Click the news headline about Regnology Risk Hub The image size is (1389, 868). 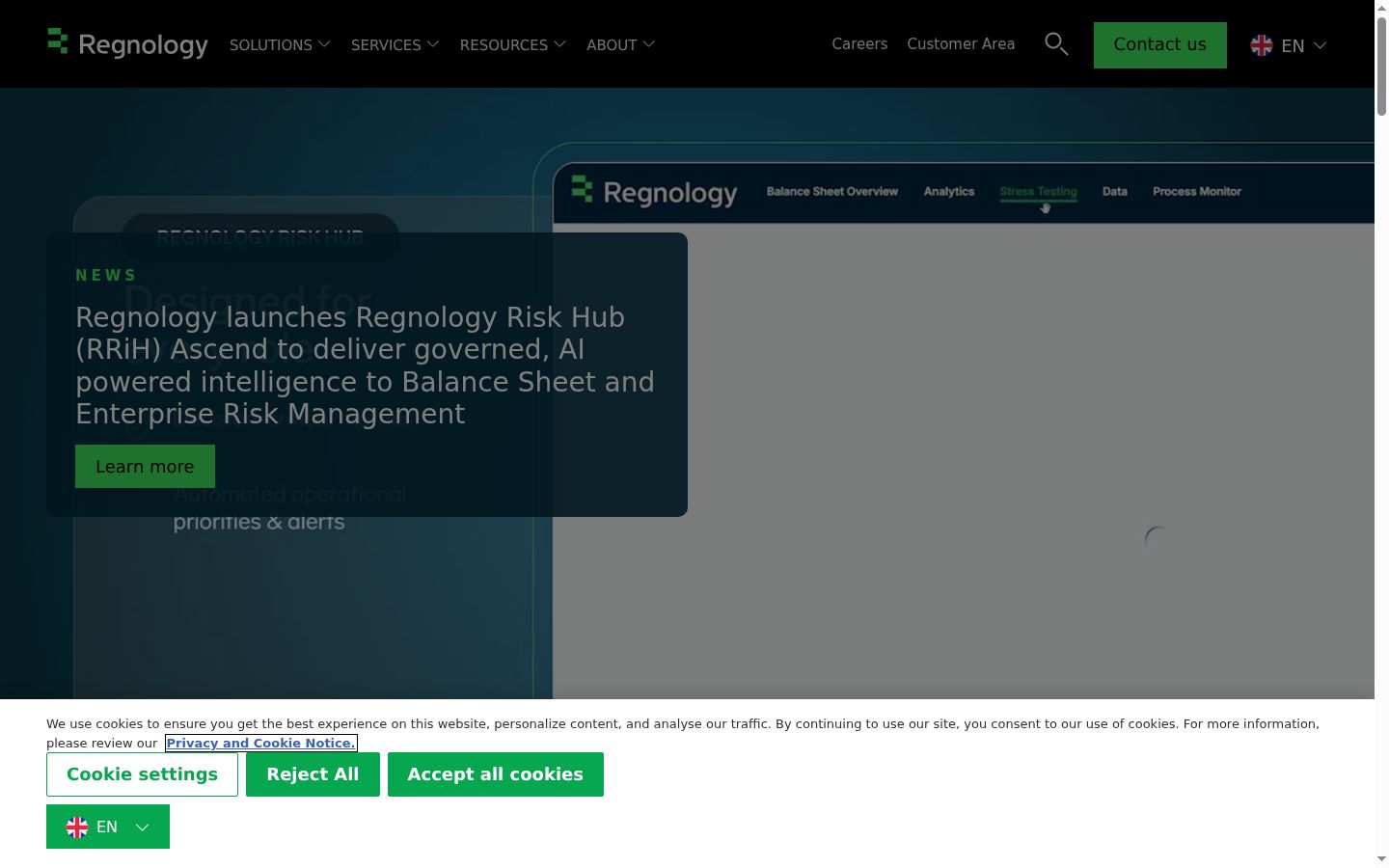coord(366,366)
